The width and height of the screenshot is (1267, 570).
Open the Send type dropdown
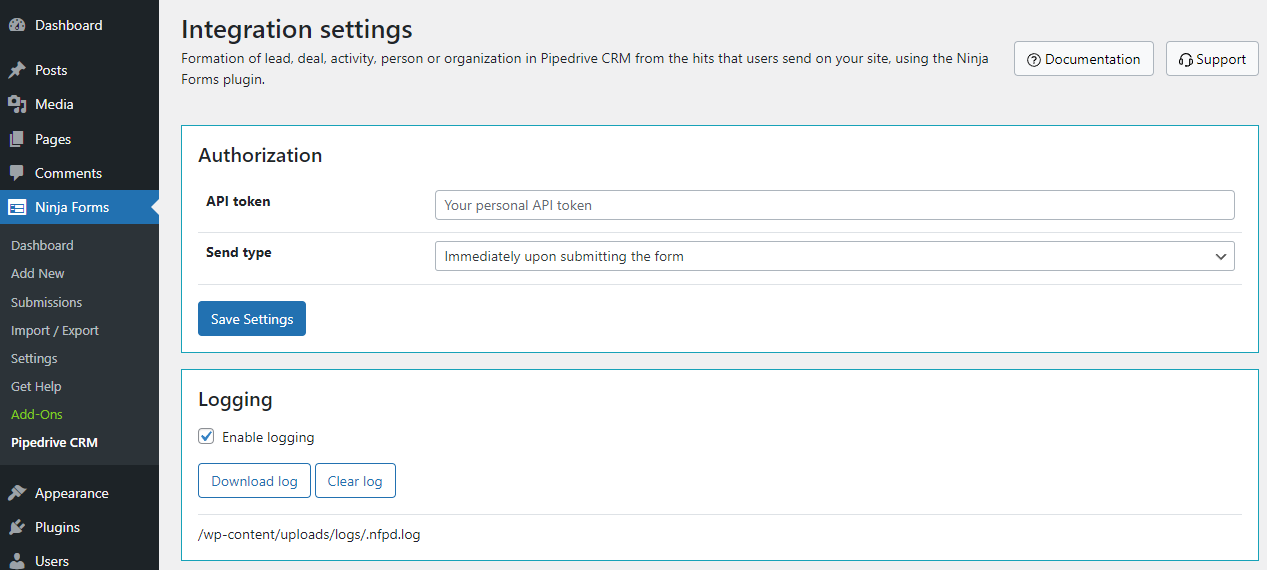(834, 256)
